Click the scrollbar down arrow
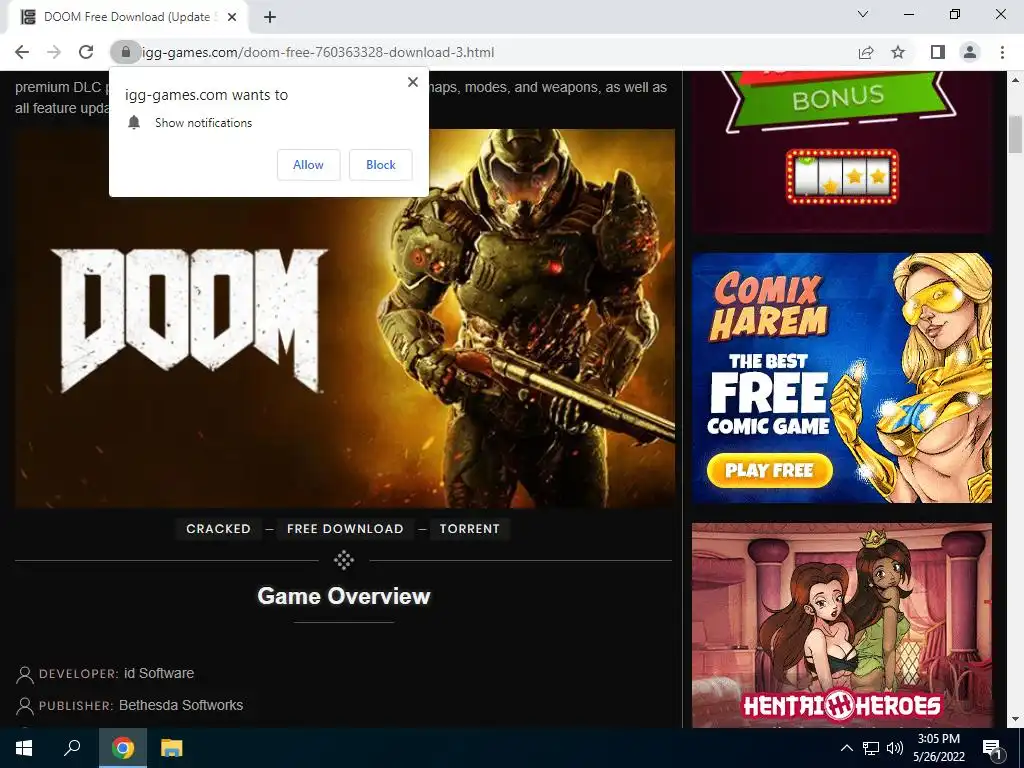 (1015, 720)
